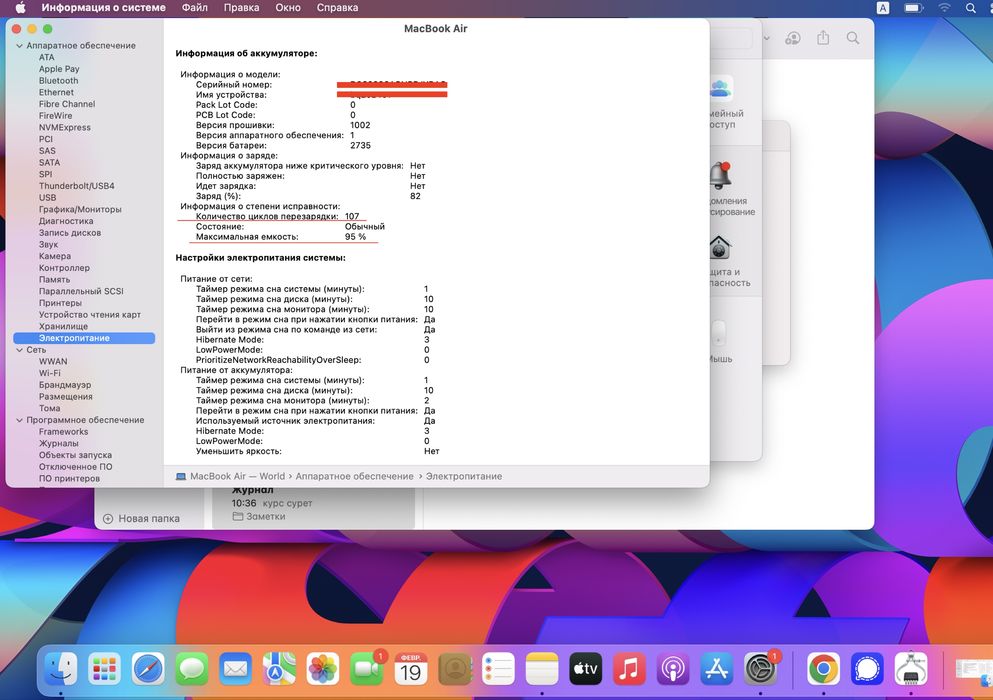This screenshot has height=700, width=993.
Task: Open security house icon in System Preferences
Action: point(720,247)
